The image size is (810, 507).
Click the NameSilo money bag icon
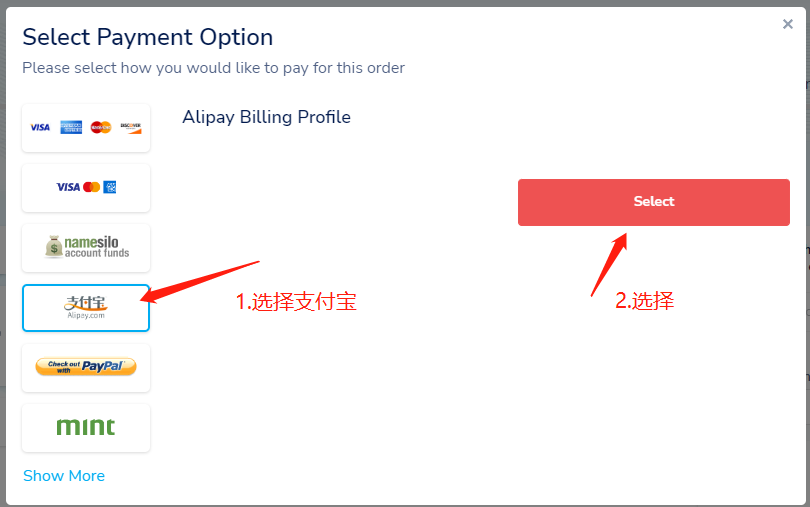53,247
